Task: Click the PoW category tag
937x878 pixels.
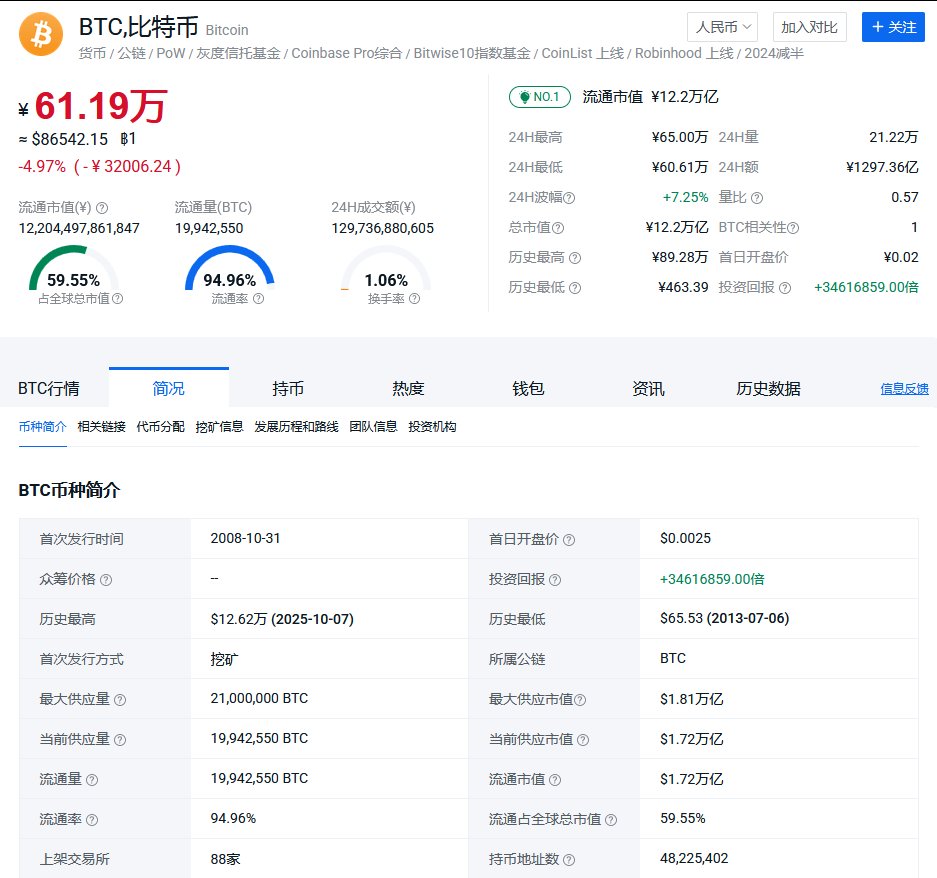Action: coord(171,53)
